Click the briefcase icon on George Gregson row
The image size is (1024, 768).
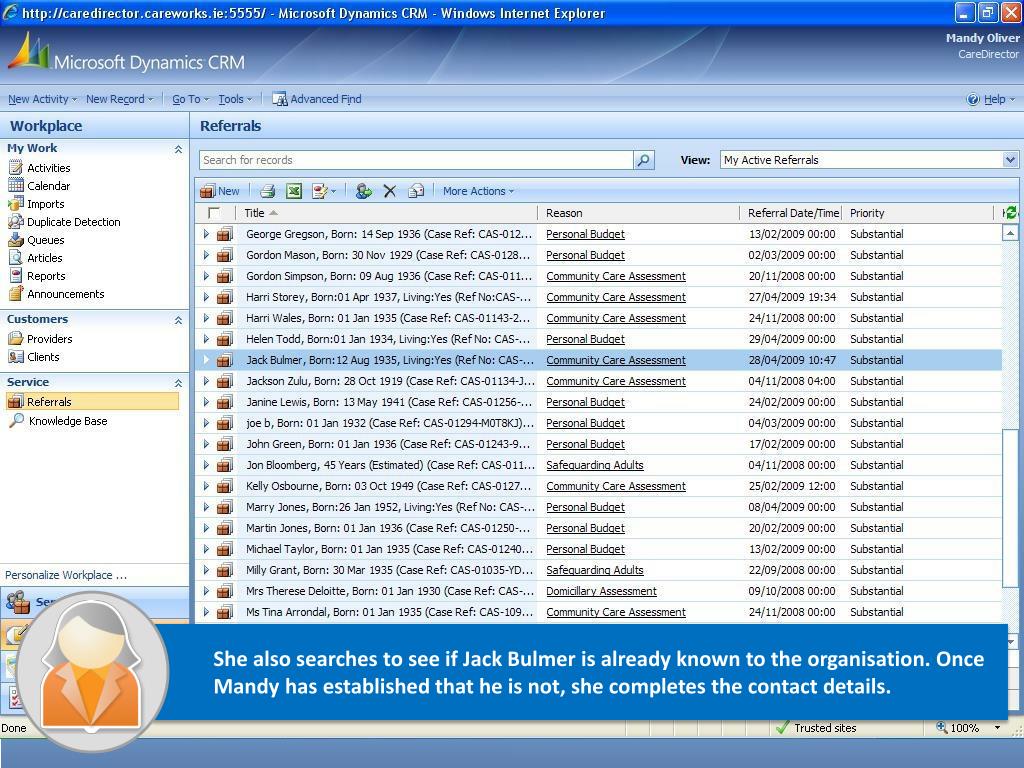[225, 234]
